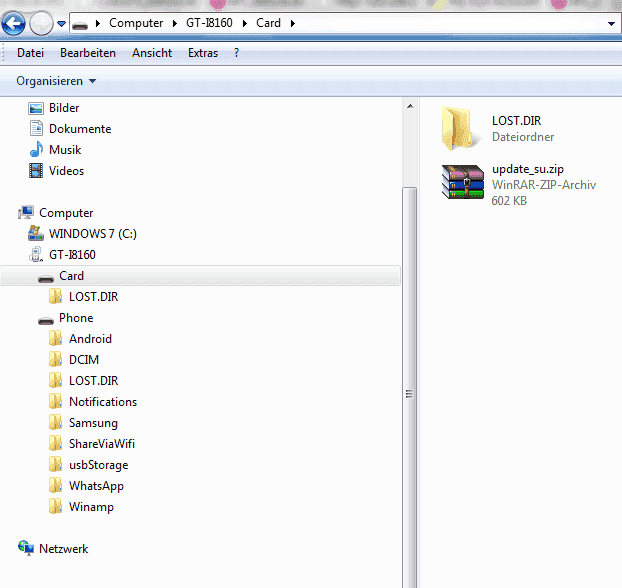Click LOST.DIR folder icon under Card
622x588 pixels.
(x=56, y=296)
